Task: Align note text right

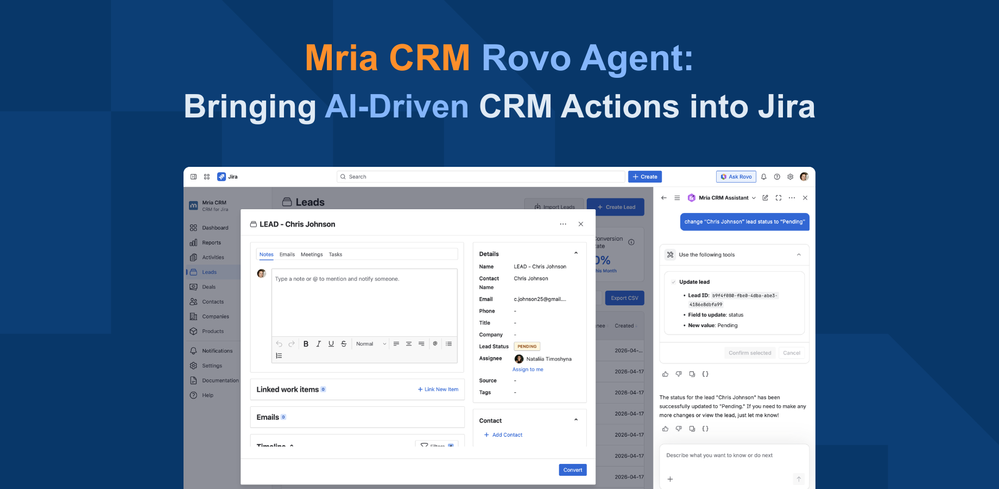Action: click(x=421, y=344)
